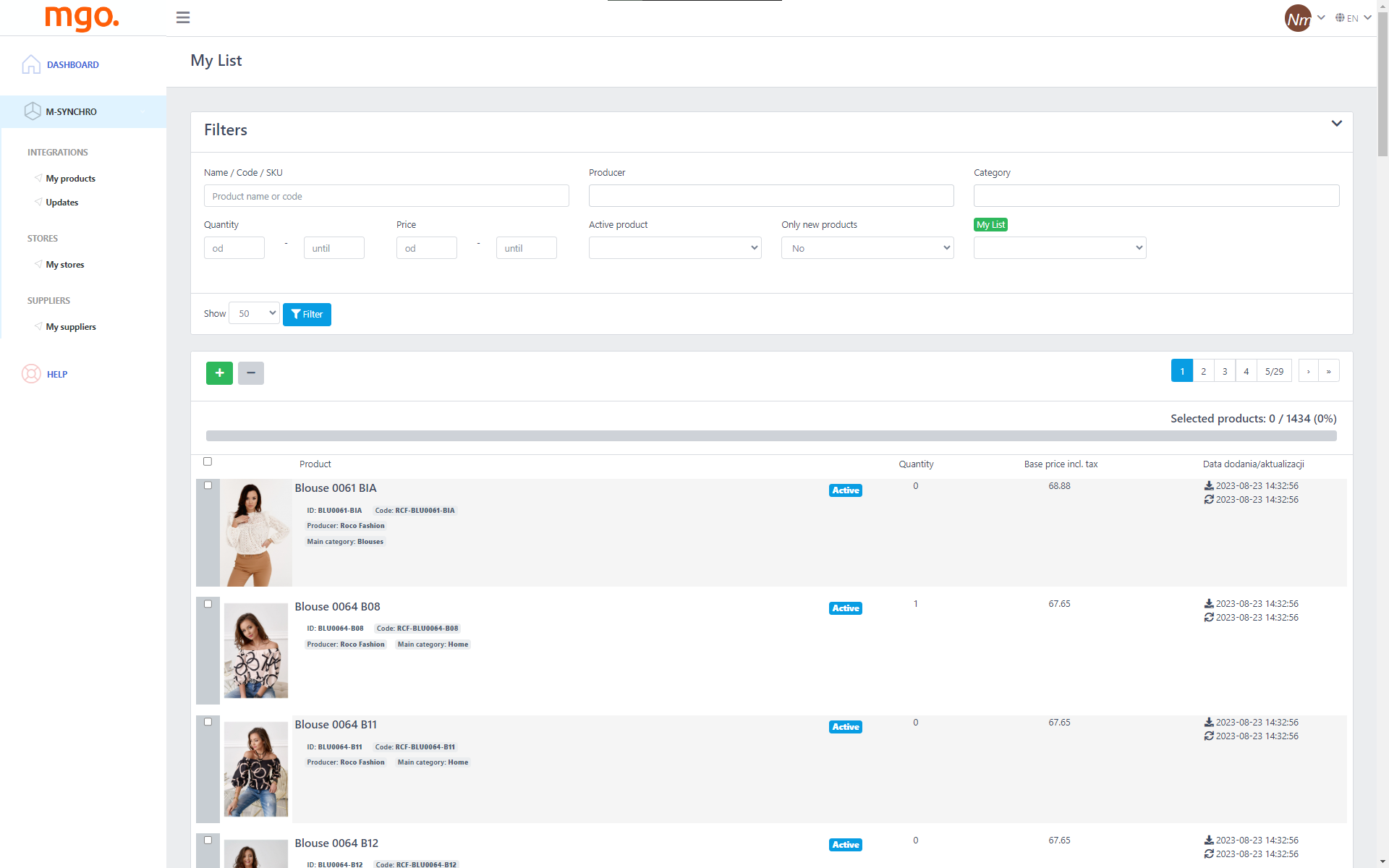1389x868 pixels.
Task: Focus the Category input field
Action: tap(1156, 196)
